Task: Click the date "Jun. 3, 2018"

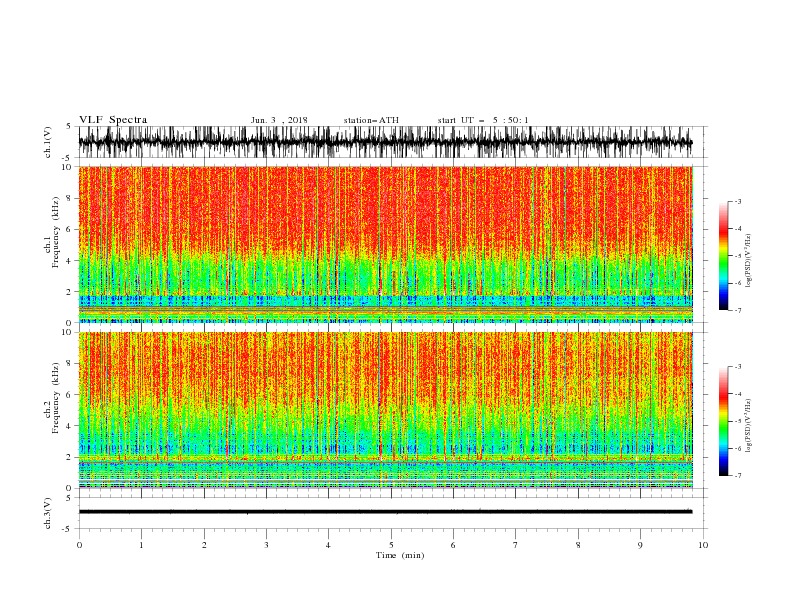Action: (279, 121)
